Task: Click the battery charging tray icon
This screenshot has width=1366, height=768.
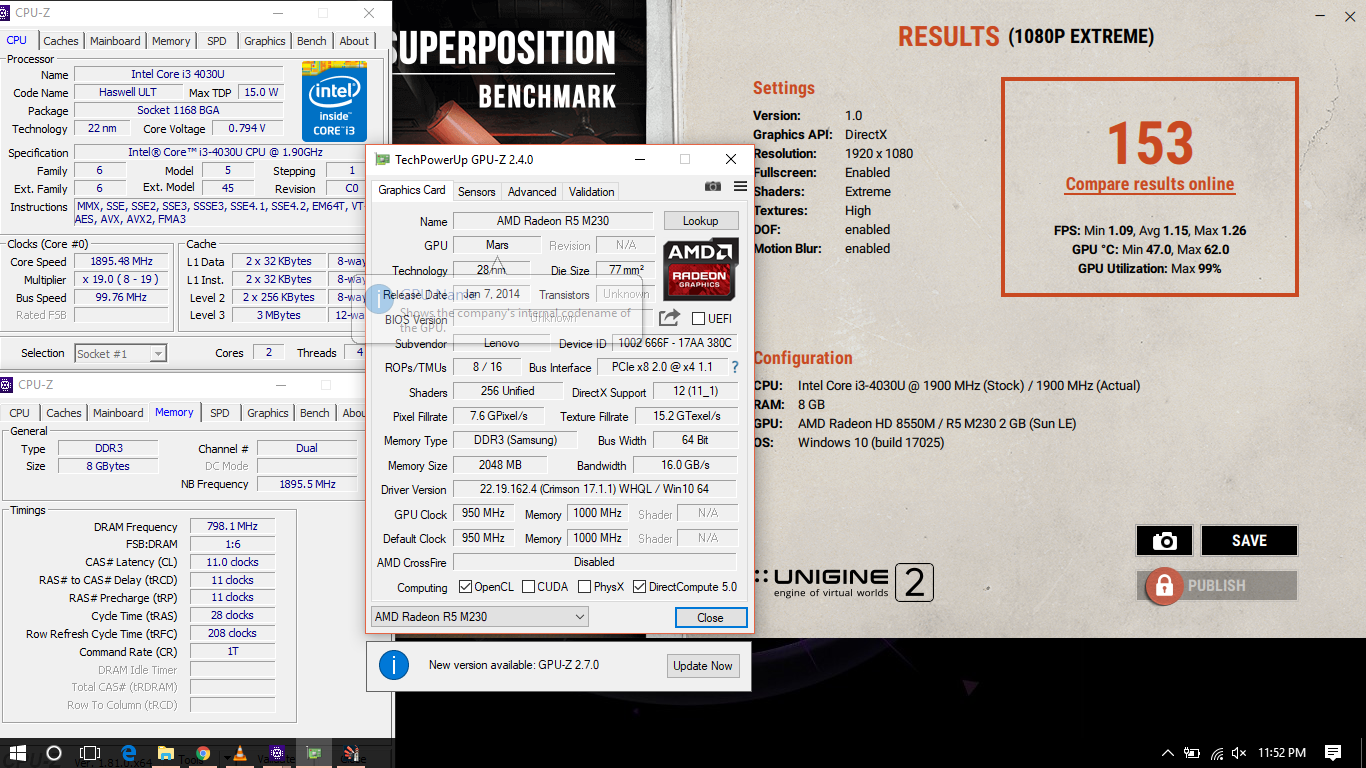Action: (x=1192, y=753)
